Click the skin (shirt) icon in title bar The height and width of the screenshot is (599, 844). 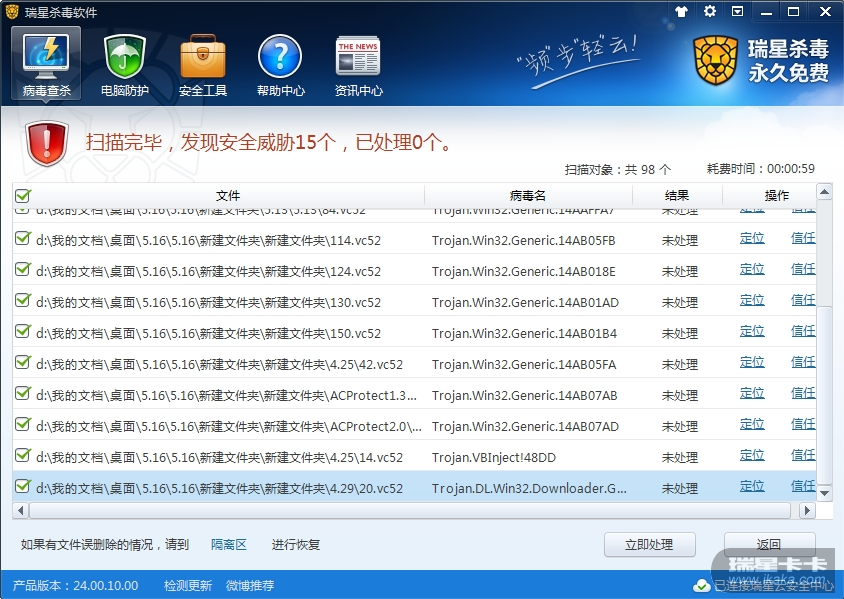pyautogui.click(x=681, y=11)
